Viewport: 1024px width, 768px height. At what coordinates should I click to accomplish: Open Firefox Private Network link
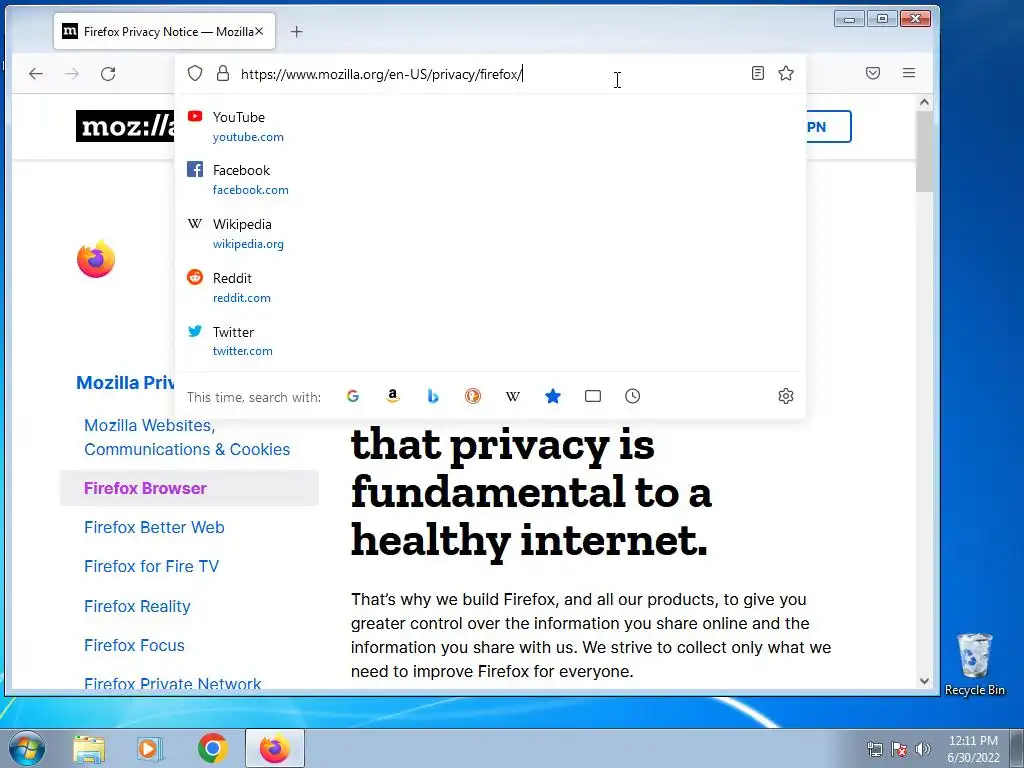coord(172,683)
